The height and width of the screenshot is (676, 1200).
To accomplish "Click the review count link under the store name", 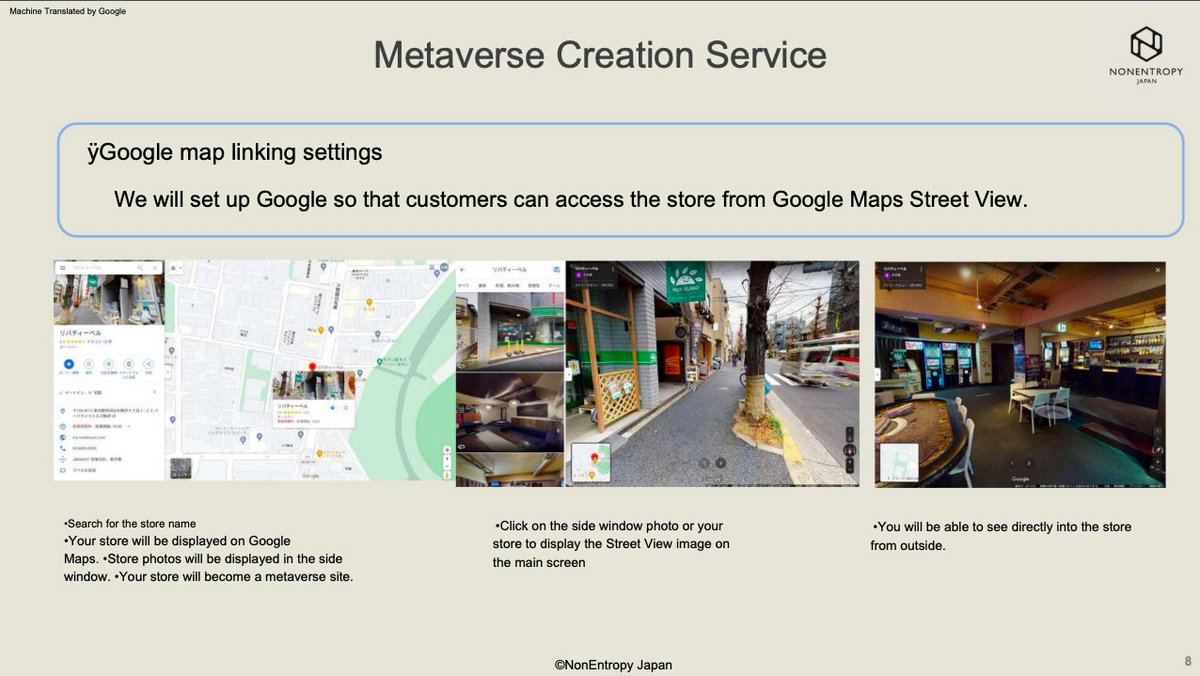I will [101, 342].
